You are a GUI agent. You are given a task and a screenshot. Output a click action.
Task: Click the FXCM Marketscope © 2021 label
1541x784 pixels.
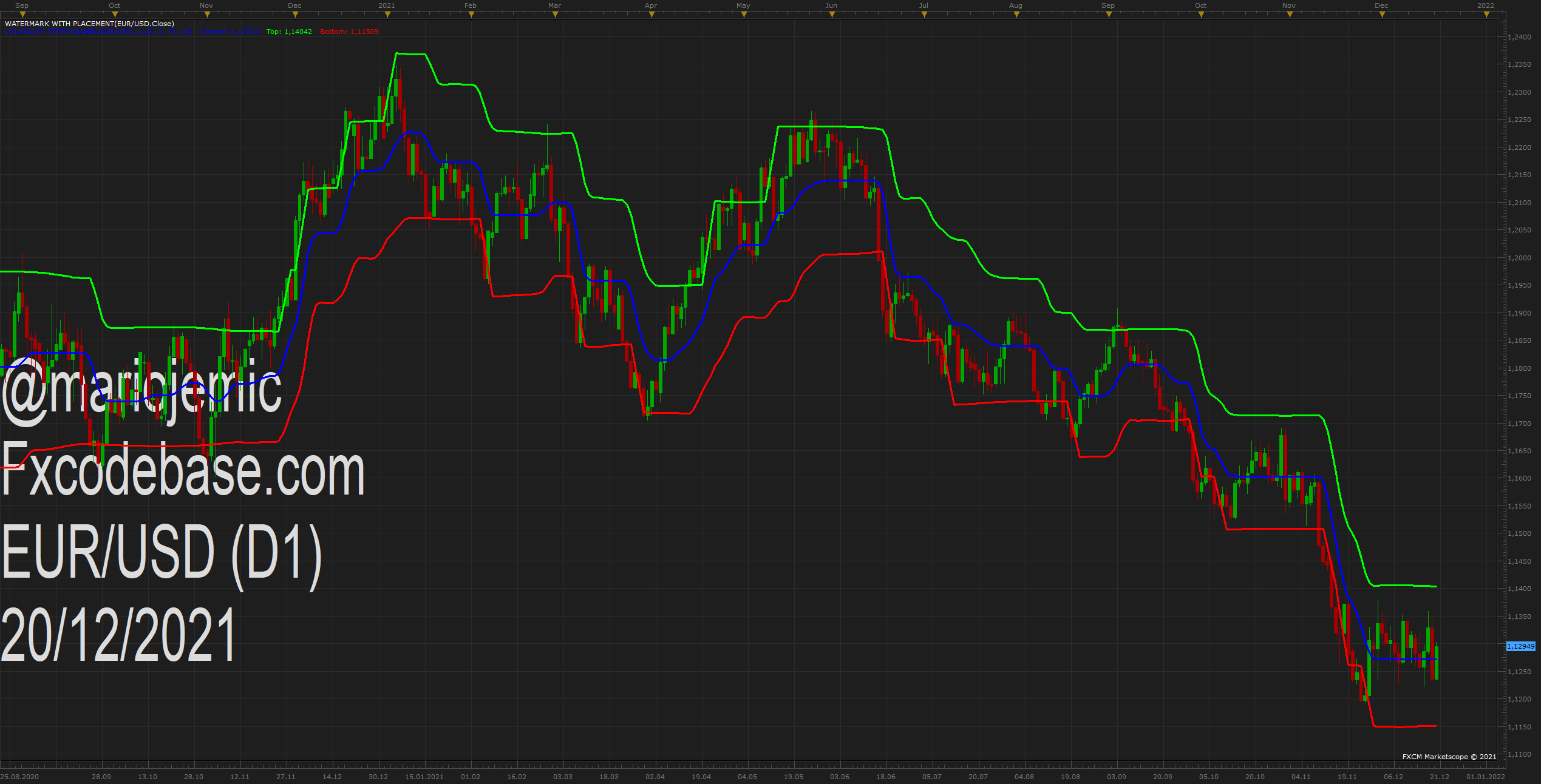1449,757
